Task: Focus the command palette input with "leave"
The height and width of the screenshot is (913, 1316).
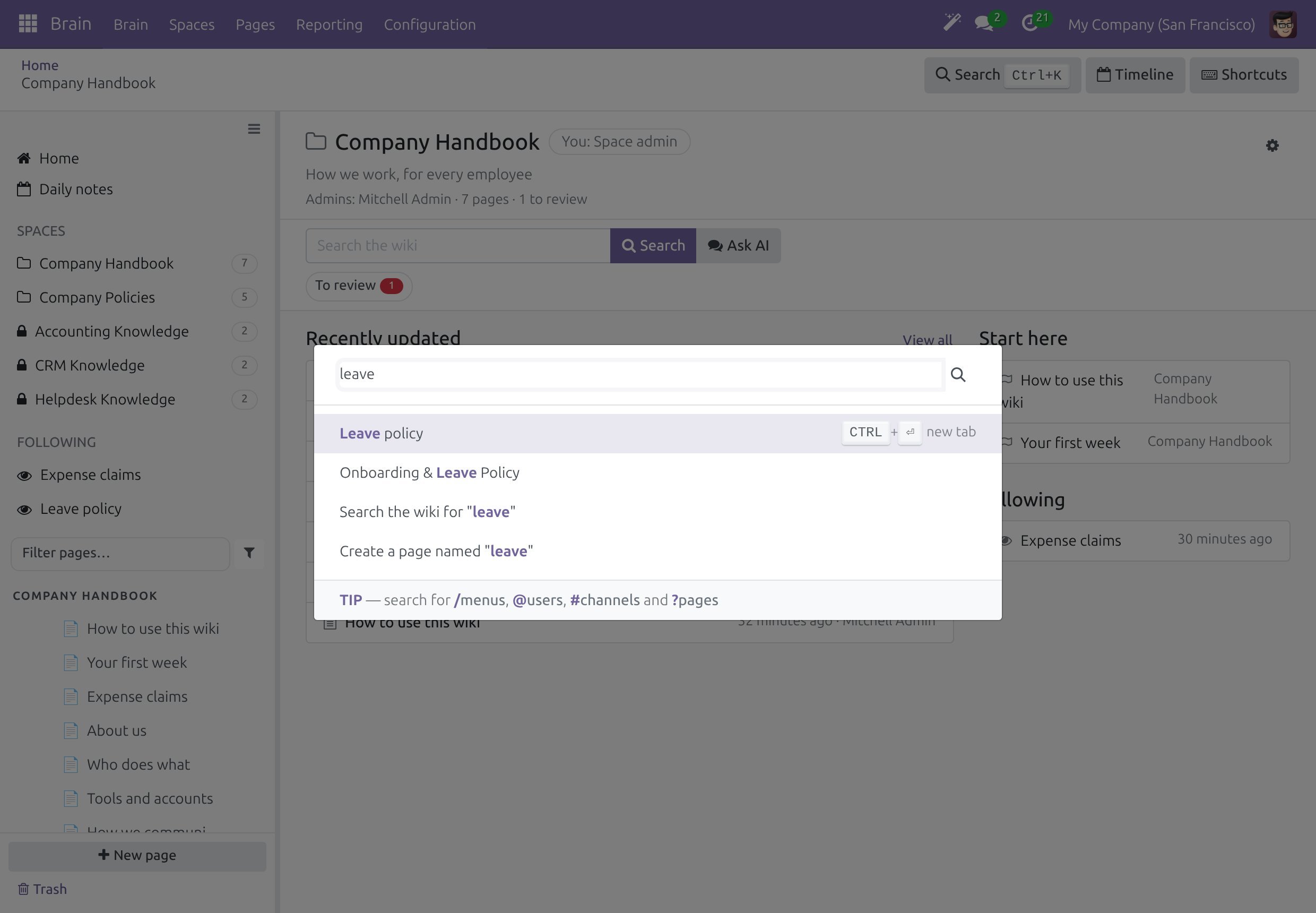Action: click(640, 374)
